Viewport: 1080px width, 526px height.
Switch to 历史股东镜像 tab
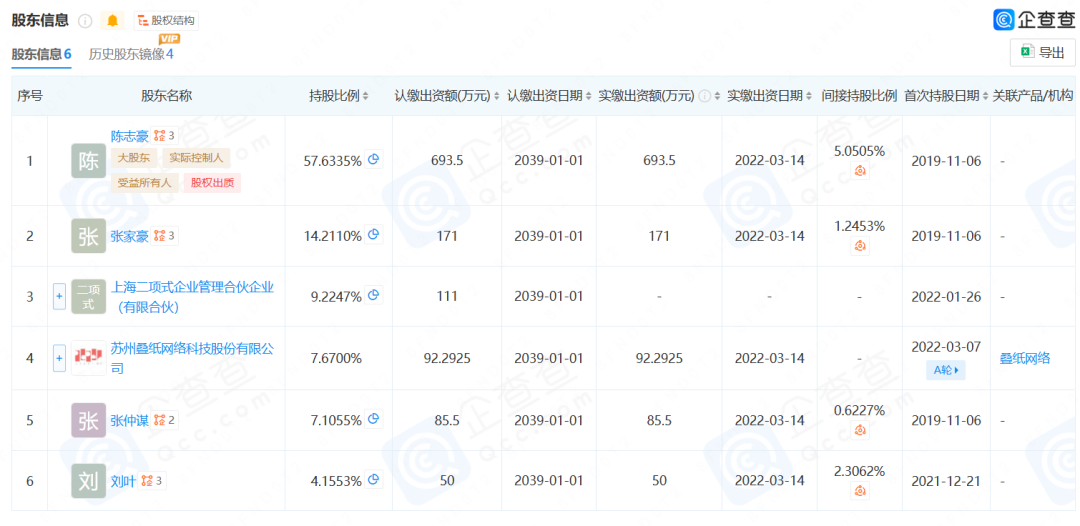[131, 54]
